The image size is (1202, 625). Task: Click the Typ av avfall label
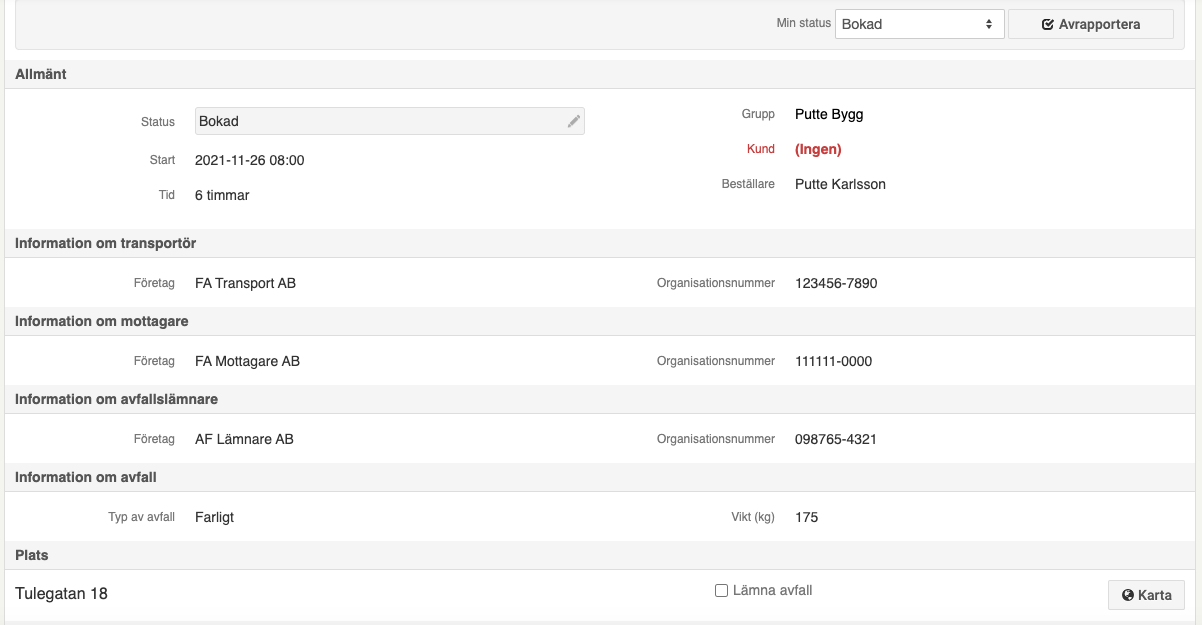click(141, 517)
